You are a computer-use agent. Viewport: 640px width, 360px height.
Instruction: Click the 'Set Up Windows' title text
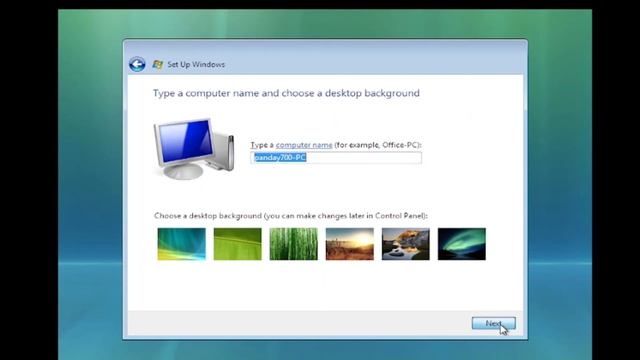click(196, 64)
